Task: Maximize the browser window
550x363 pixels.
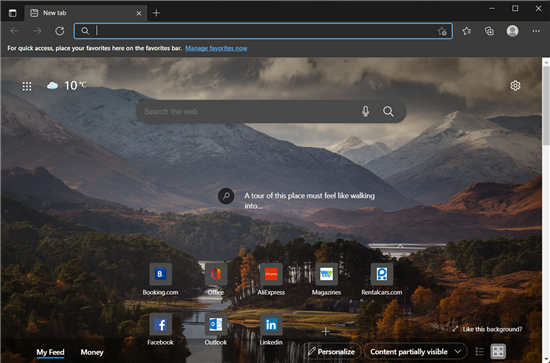Action: tap(515, 9)
